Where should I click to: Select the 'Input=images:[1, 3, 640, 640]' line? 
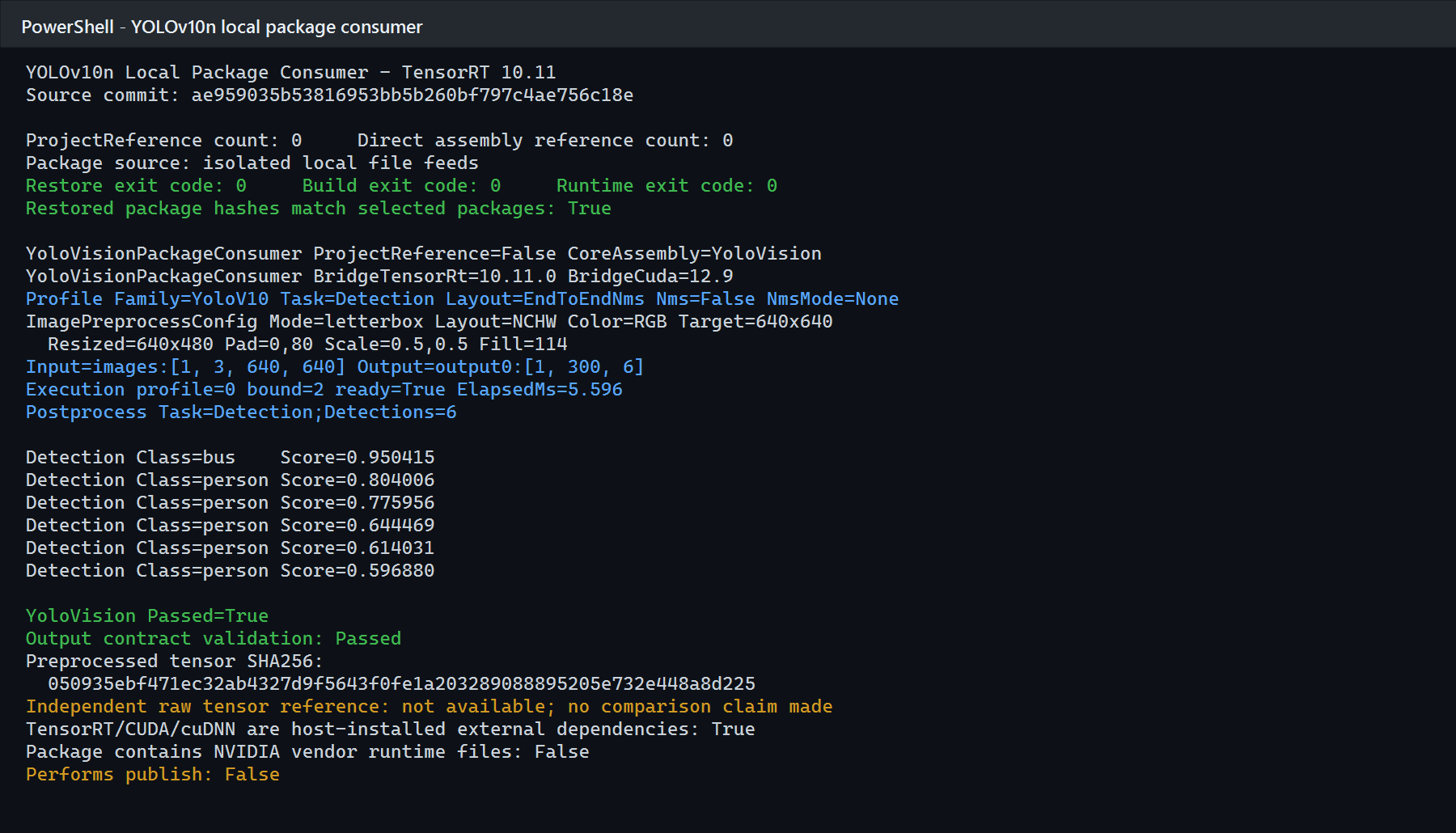(335, 366)
